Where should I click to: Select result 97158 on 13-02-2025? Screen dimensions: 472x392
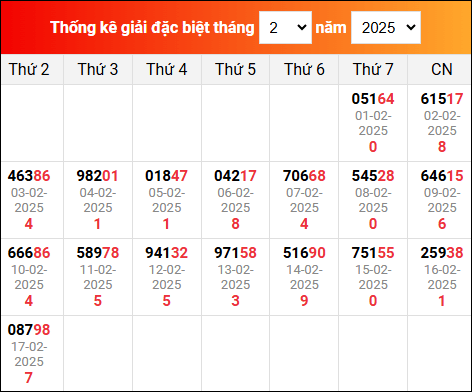click(x=235, y=253)
